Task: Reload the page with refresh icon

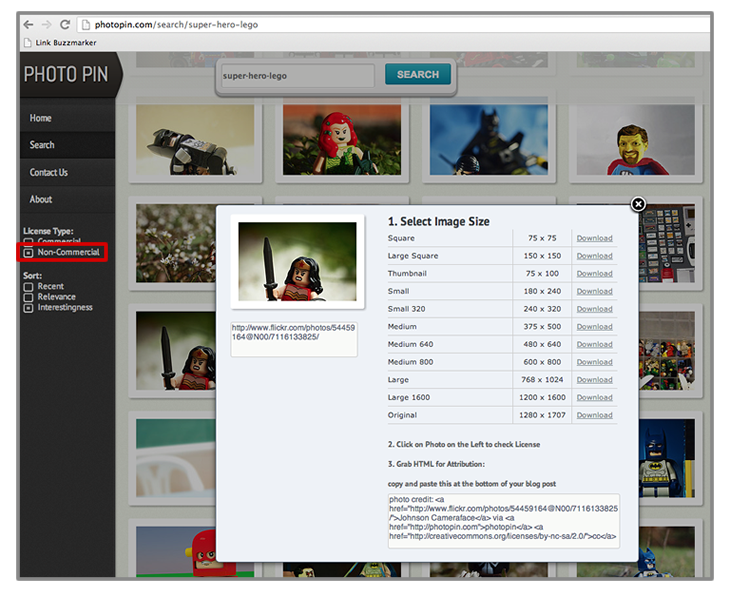Action: click(x=65, y=24)
